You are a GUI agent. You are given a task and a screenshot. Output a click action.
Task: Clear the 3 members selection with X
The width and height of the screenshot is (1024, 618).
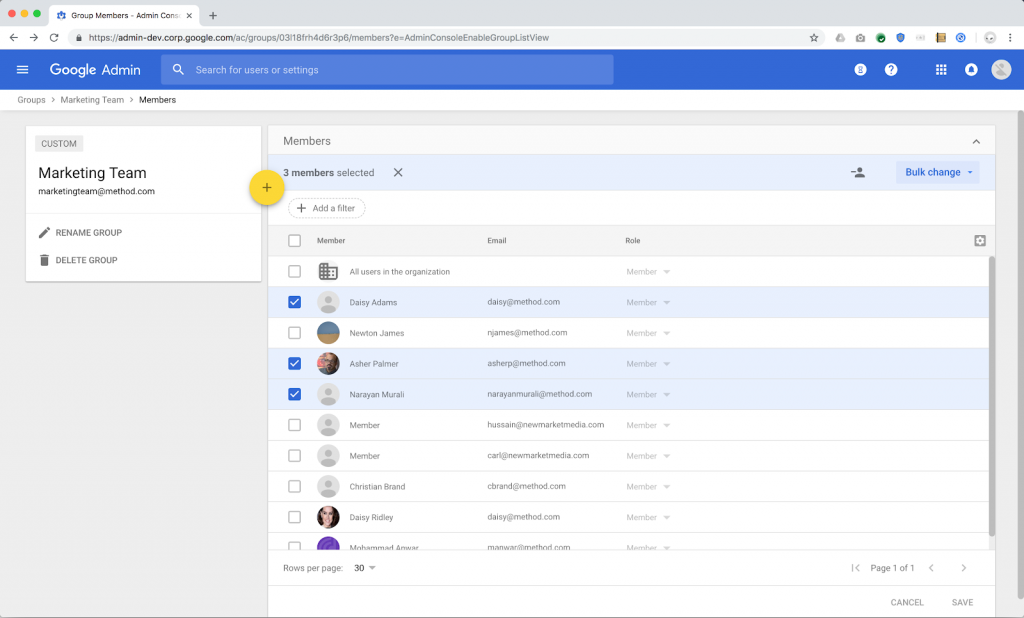(398, 172)
